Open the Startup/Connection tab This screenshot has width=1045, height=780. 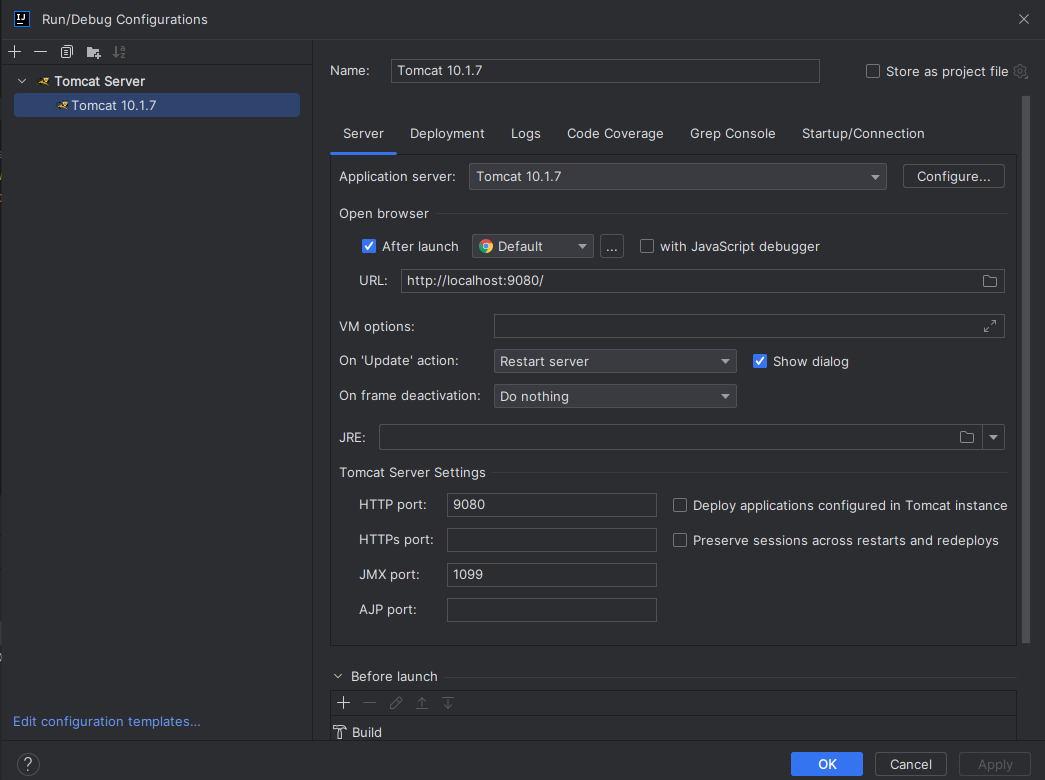point(863,133)
